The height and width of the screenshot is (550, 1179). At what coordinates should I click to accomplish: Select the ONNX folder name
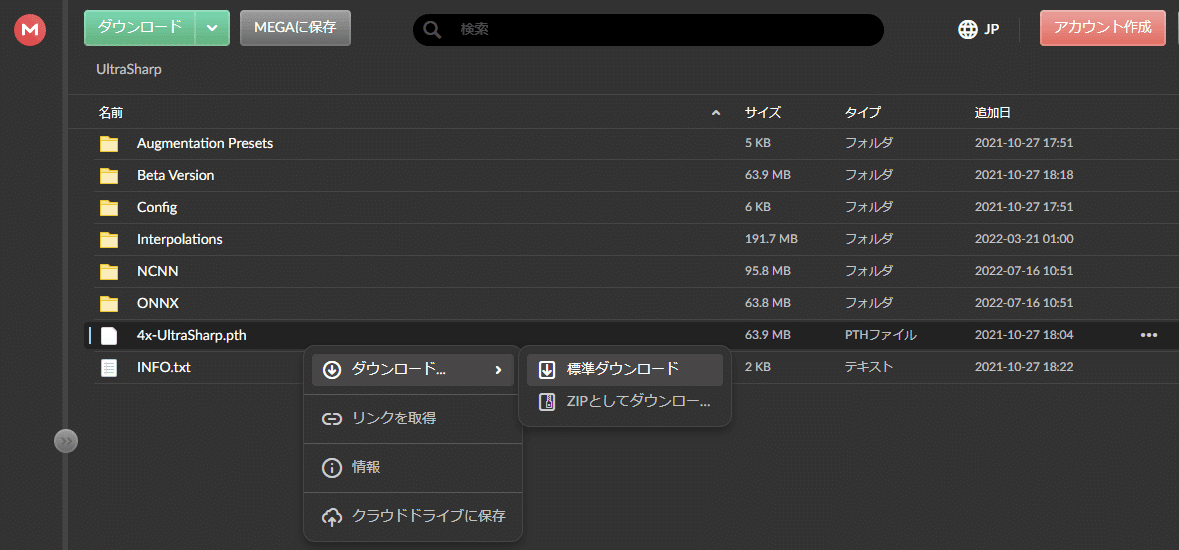coord(157,303)
